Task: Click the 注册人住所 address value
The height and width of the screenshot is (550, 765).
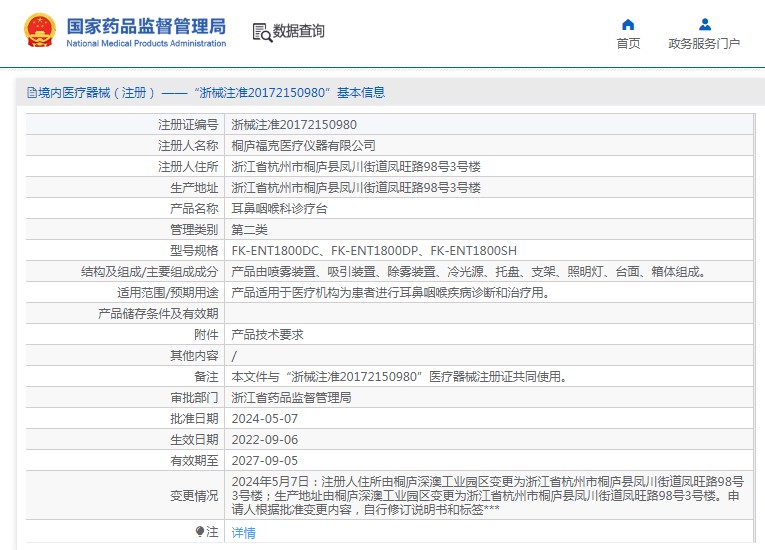Action: 356,166
